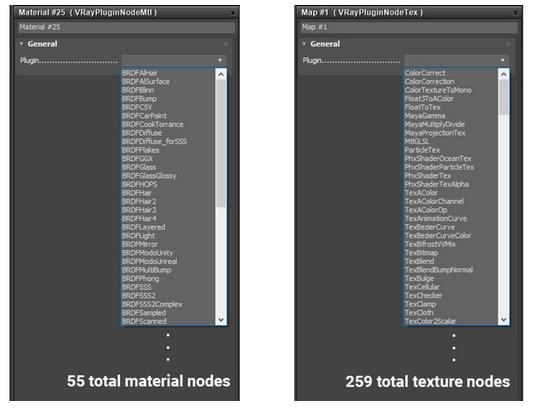
Task: Choose BRDFFlakes plugin
Action: 141,150
